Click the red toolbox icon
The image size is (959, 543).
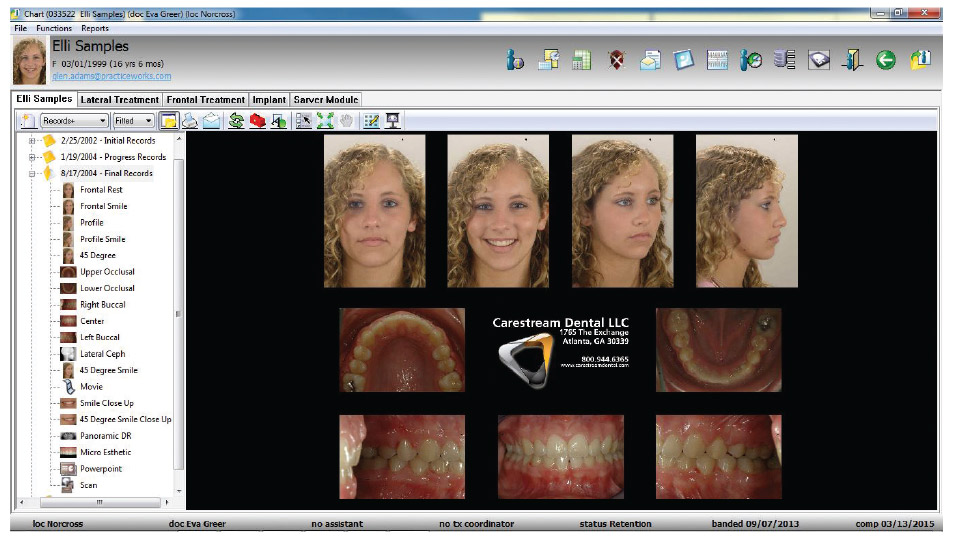point(257,121)
